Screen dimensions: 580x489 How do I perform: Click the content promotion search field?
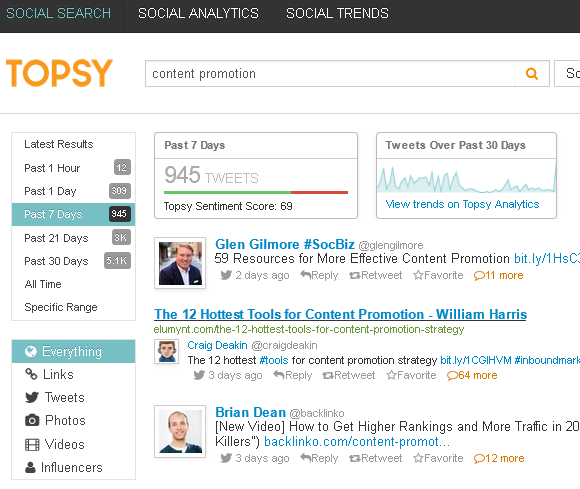[330, 74]
